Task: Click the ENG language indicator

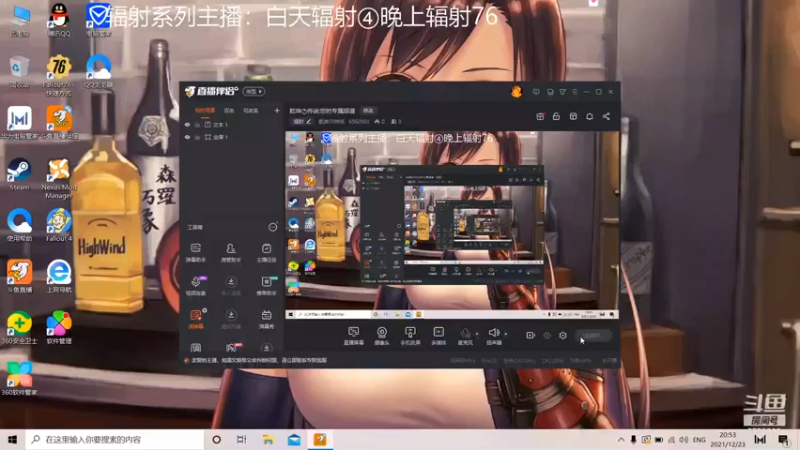Action: point(699,440)
